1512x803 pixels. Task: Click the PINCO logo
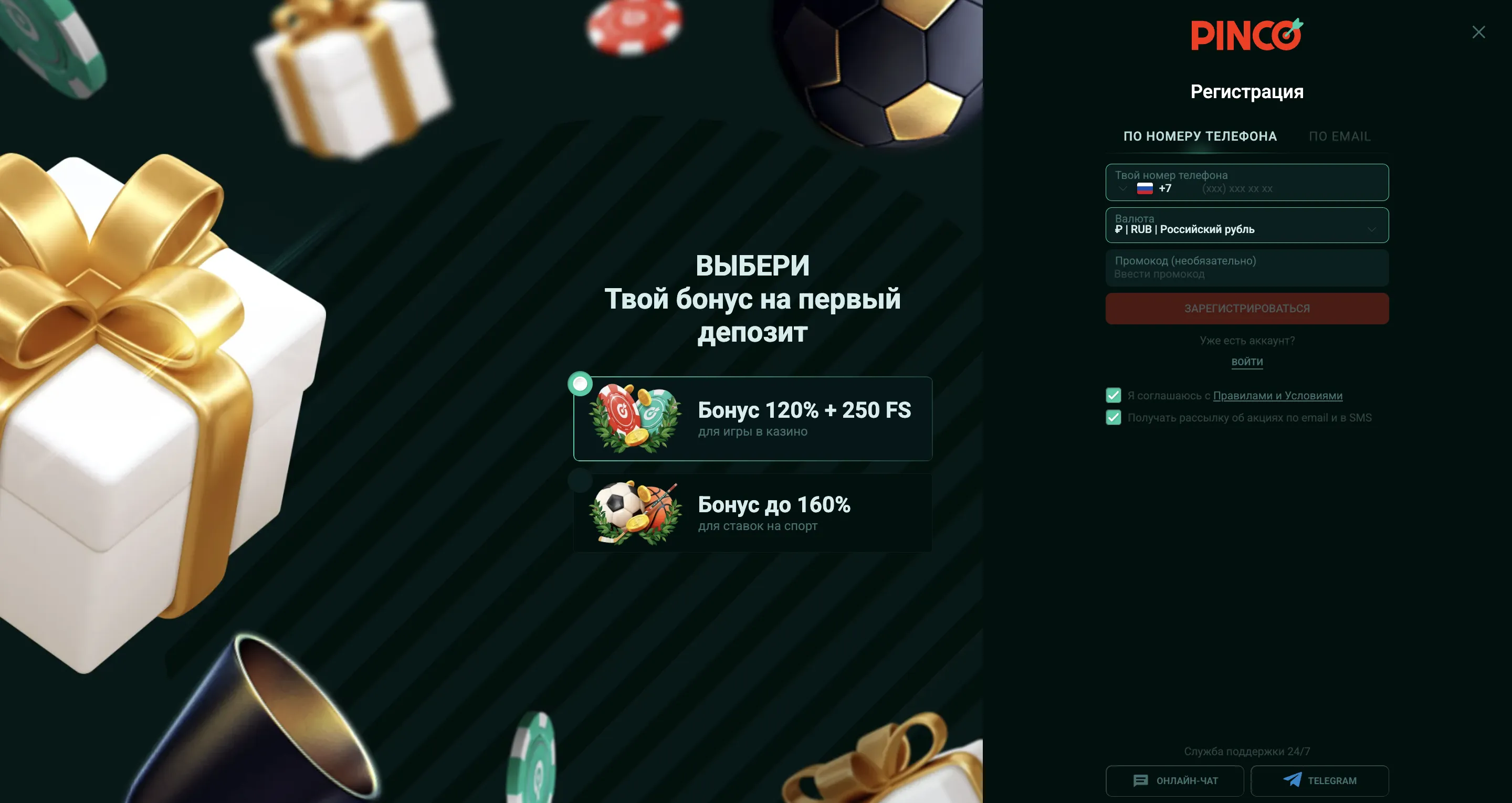point(1247,35)
